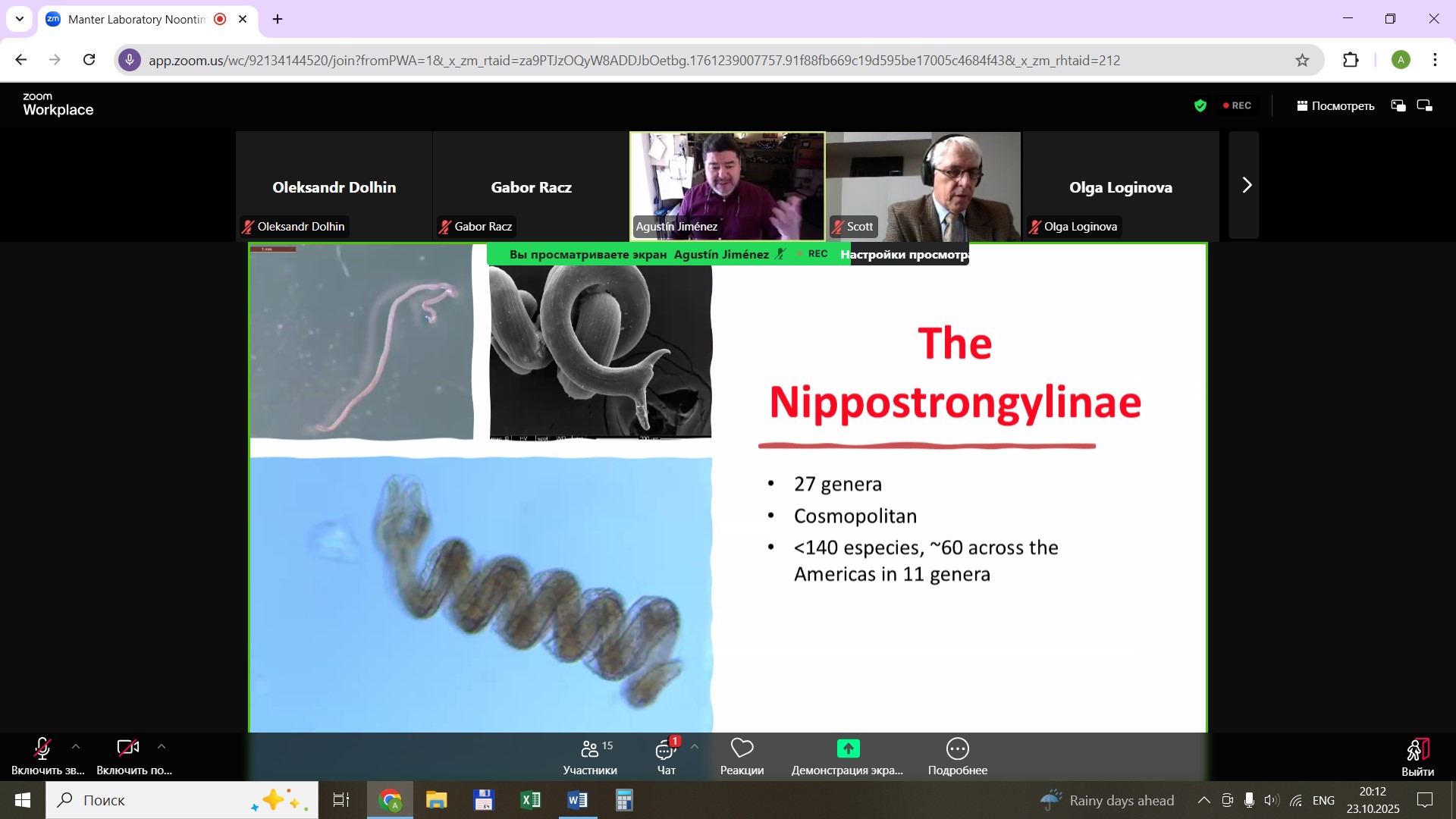Open the View layout menu
1456x819 pixels.
(x=1335, y=106)
